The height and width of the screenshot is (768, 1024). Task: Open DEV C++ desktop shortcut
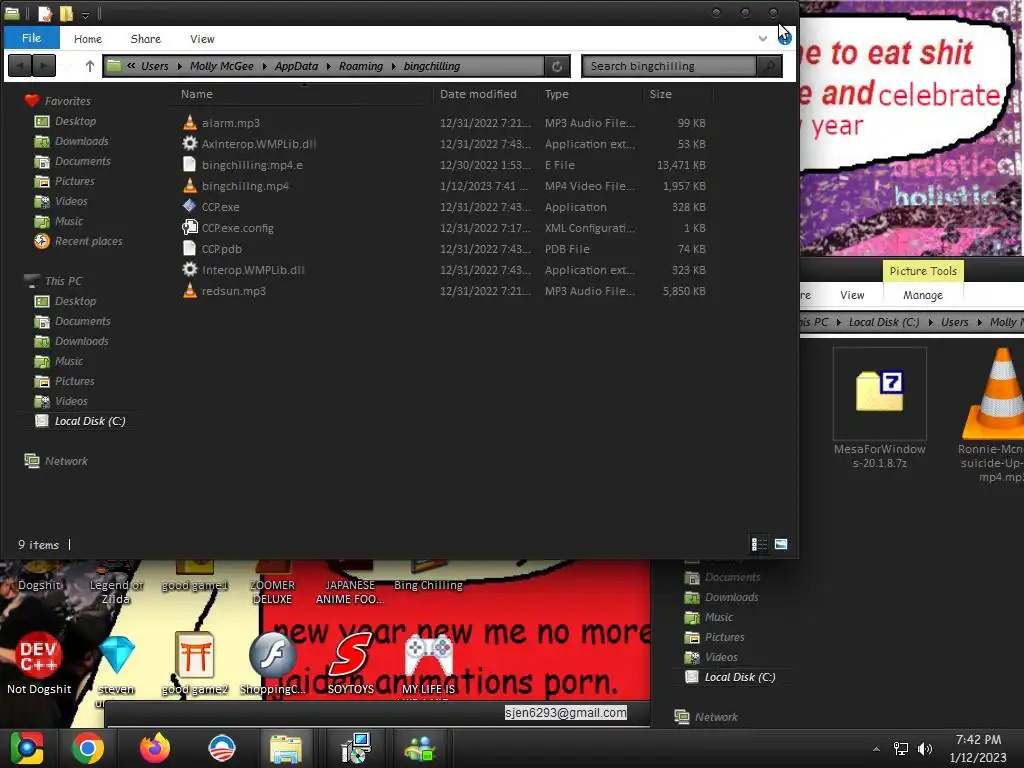tap(39, 663)
